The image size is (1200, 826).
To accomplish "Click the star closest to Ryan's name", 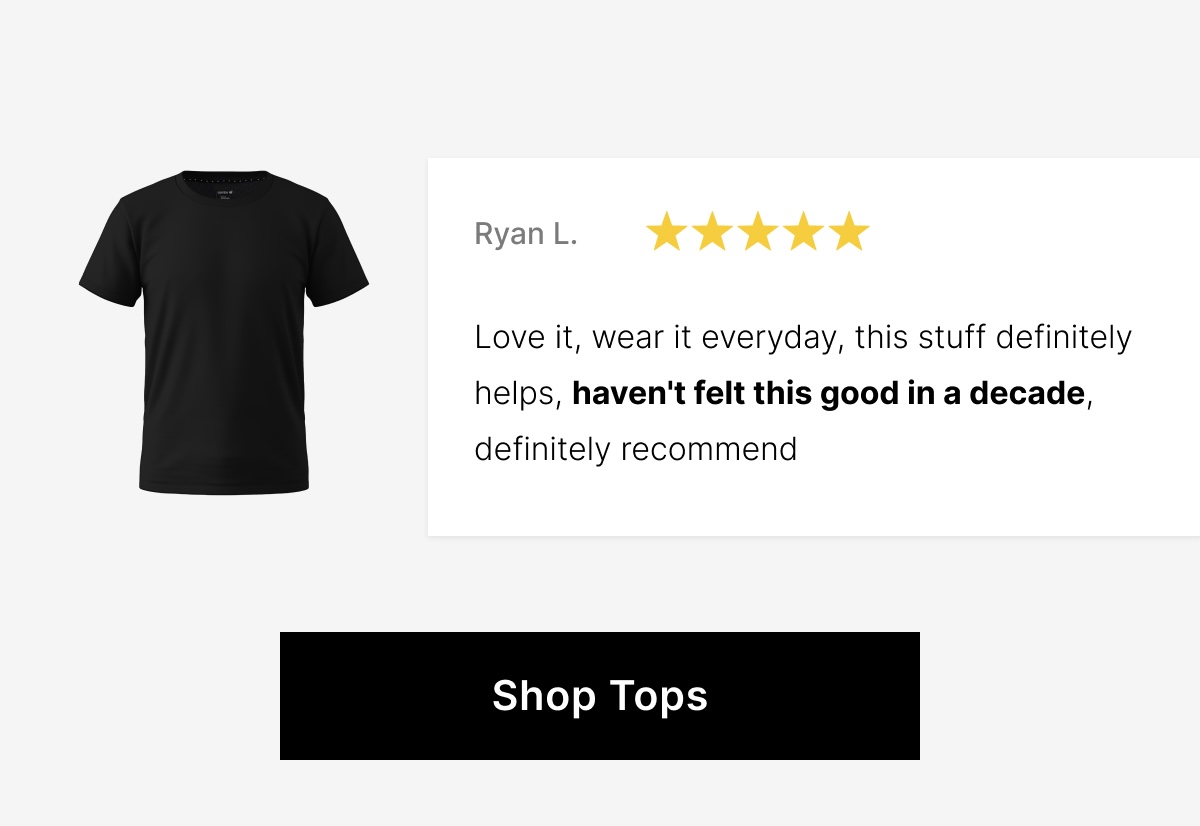I will click(x=665, y=232).
